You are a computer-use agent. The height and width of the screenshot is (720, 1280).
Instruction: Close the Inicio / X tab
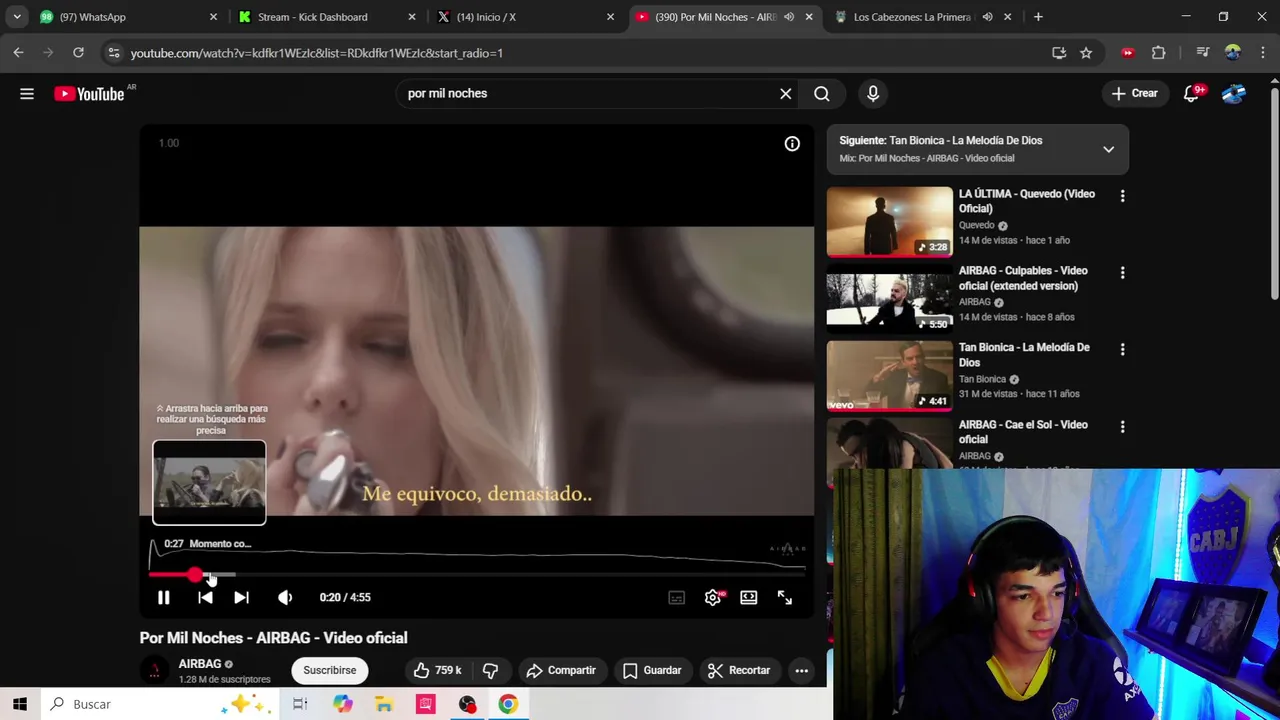(x=610, y=17)
